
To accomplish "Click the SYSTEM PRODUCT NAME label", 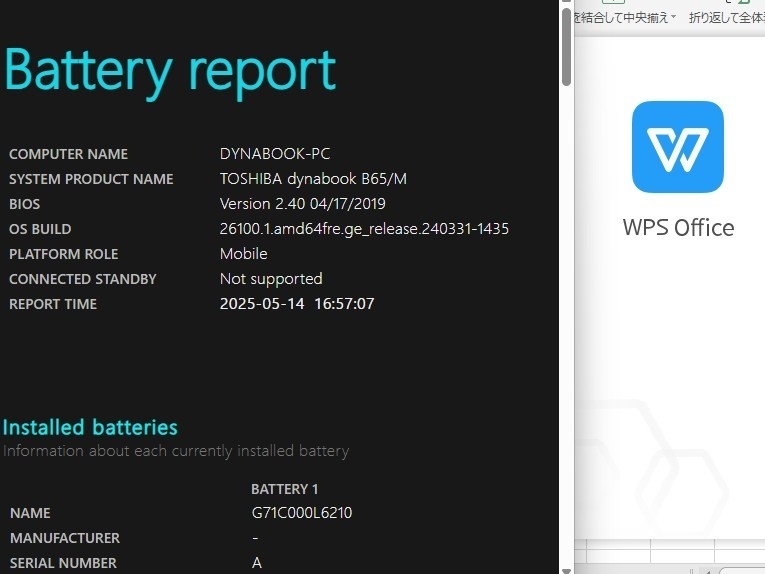I will pos(91,179).
